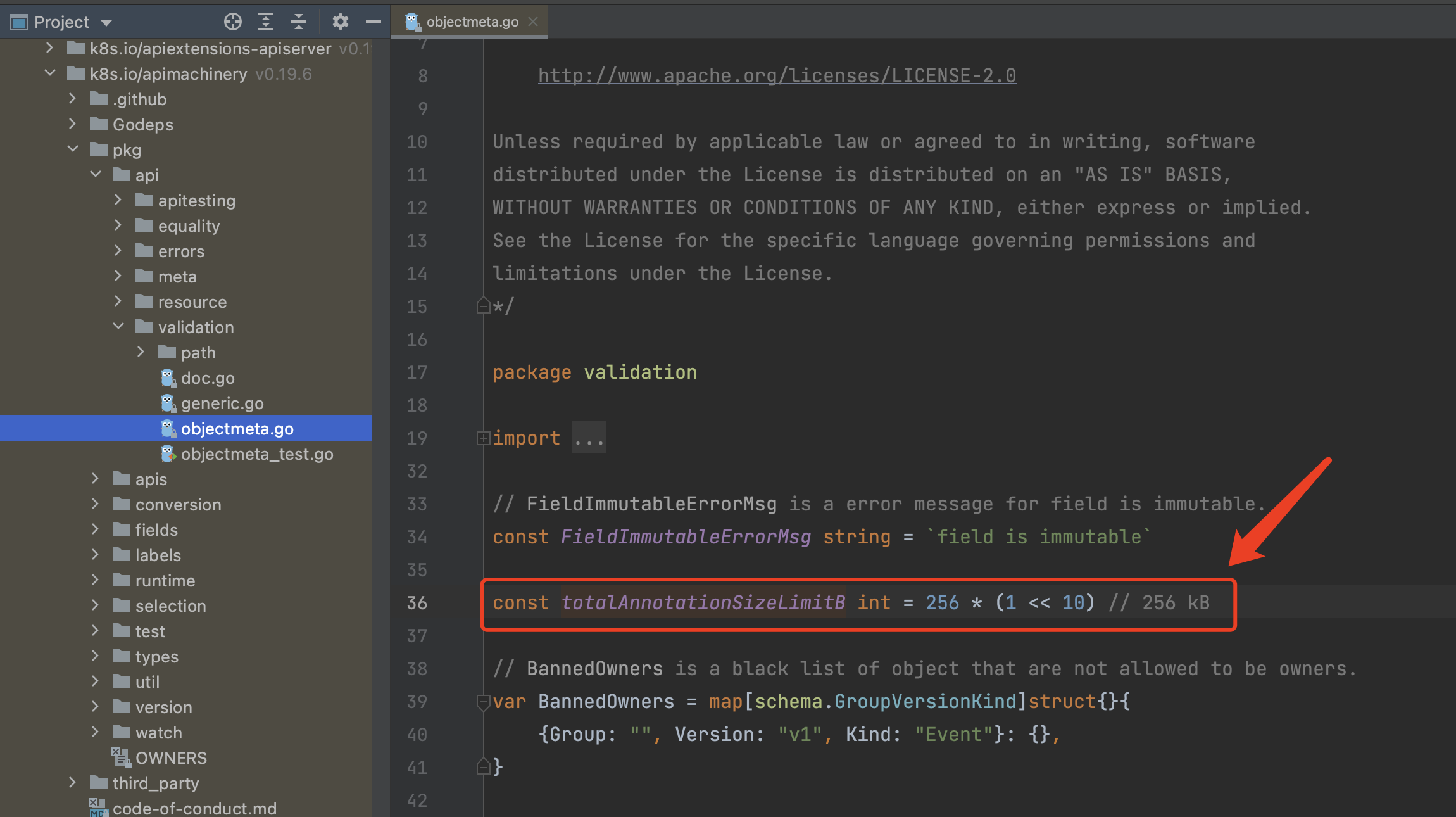The image size is (1456, 817).
Task: Open the Project view dropdown
Action: [x=106, y=23]
